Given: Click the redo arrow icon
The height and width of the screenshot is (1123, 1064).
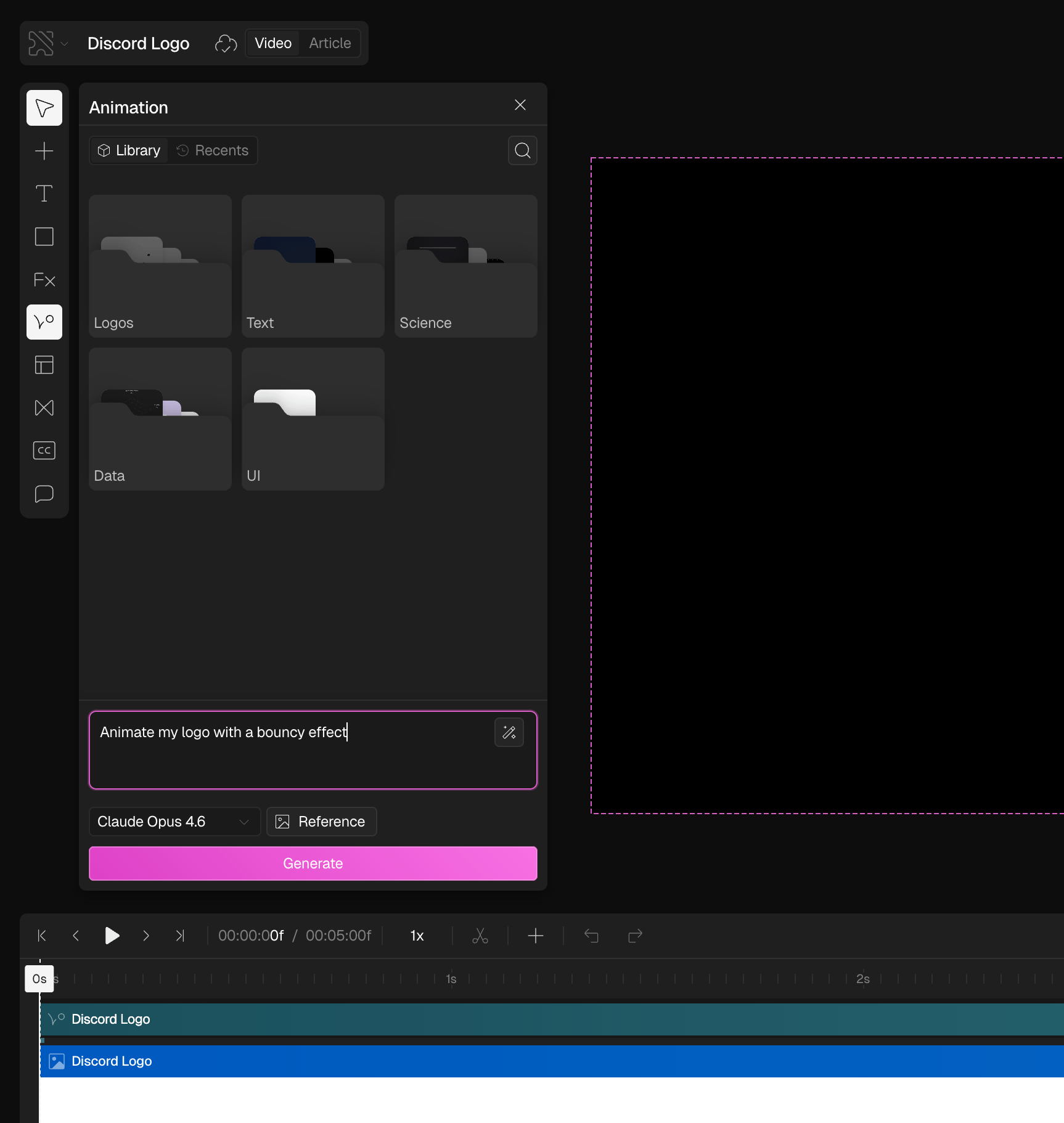Looking at the screenshot, I should [x=635, y=936].
